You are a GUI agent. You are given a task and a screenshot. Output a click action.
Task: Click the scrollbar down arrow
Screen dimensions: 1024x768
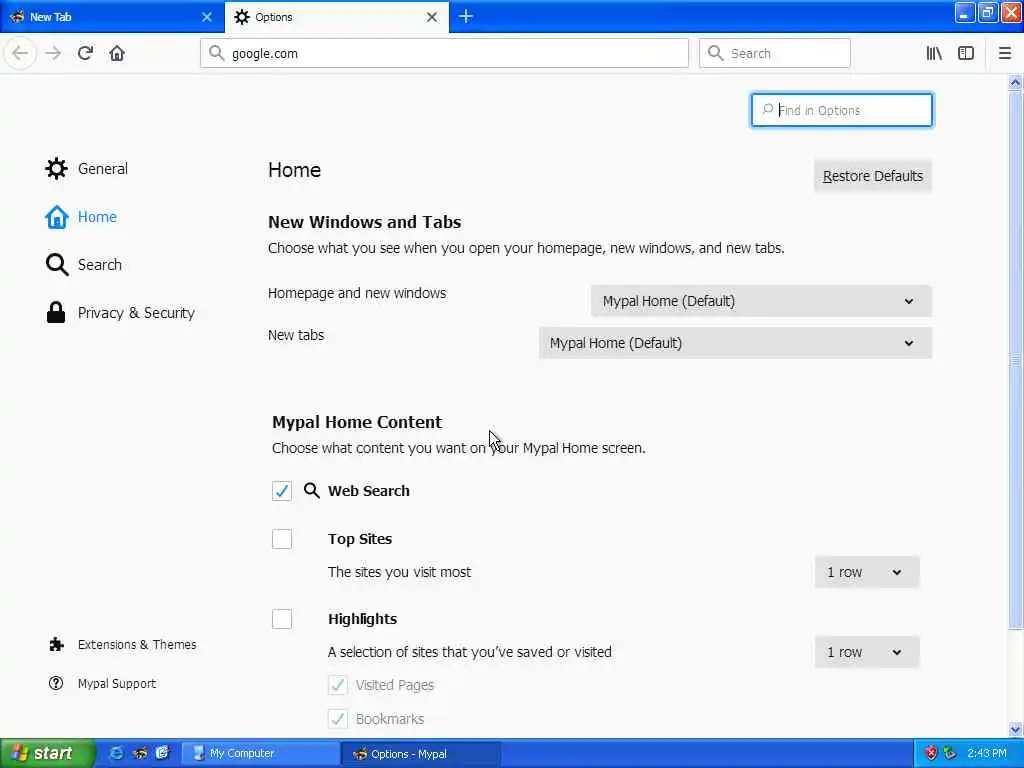1015,729
